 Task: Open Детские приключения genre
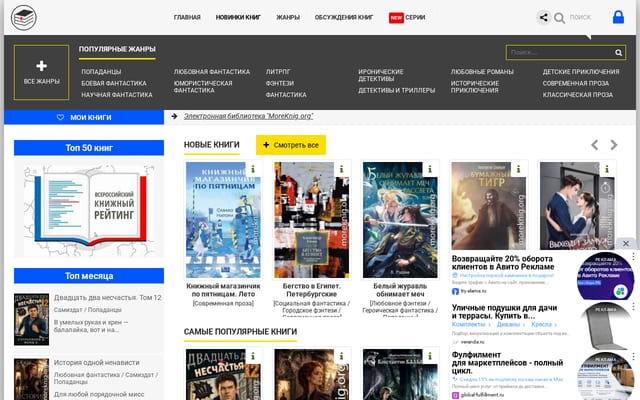pos(581,71)
